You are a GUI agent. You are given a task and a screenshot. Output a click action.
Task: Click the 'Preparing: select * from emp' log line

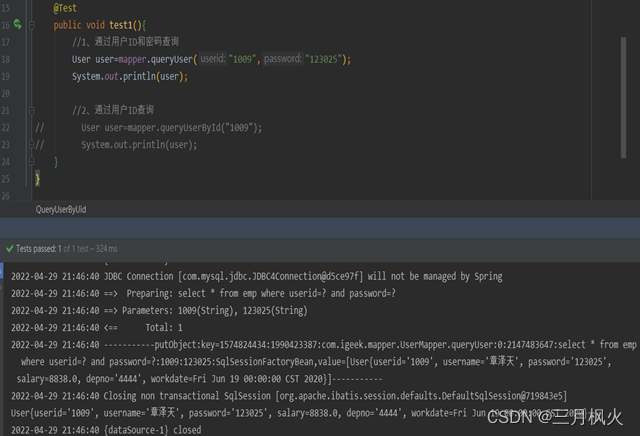203,294
